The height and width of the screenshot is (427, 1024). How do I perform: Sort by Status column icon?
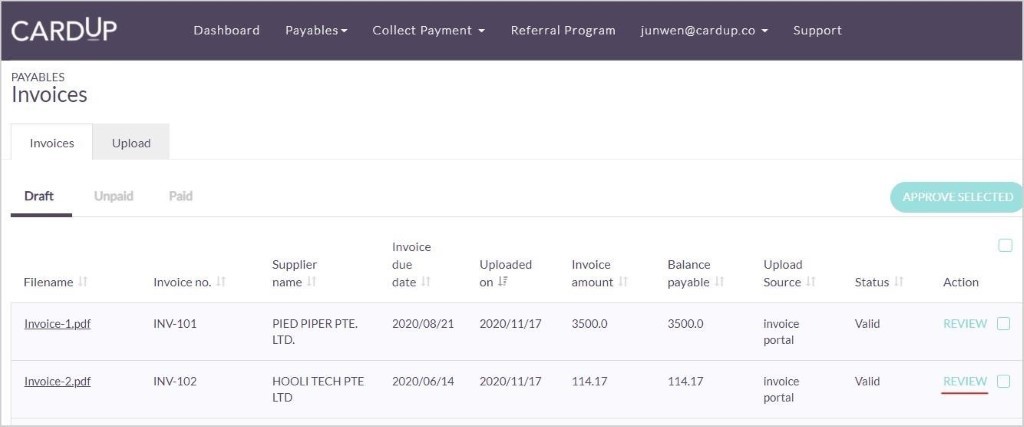click(x=899, y=283)
